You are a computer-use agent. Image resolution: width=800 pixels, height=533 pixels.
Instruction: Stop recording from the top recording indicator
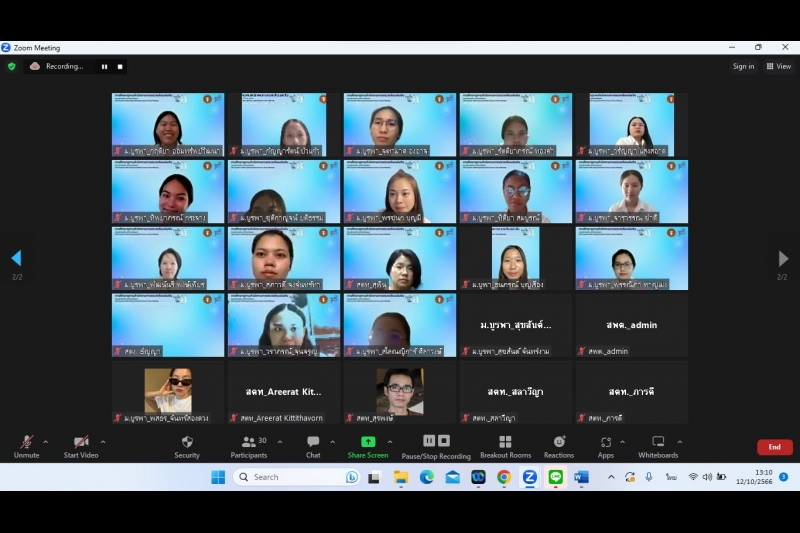point(120,66)
